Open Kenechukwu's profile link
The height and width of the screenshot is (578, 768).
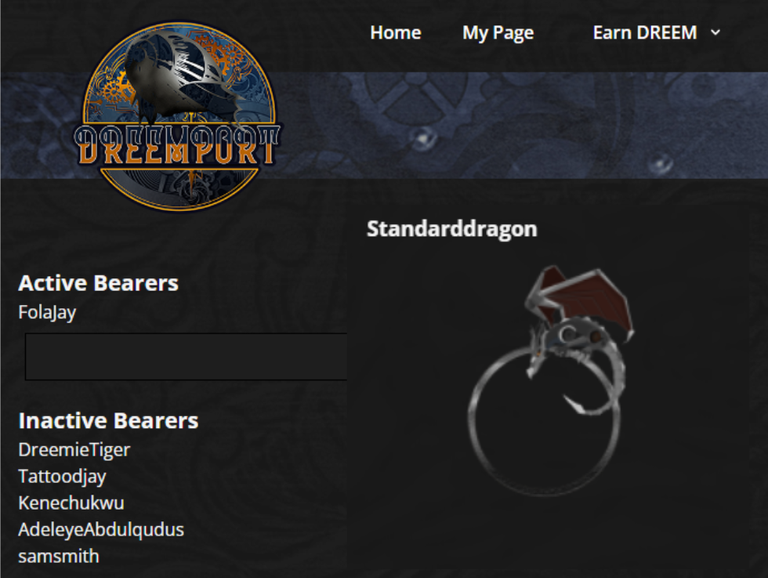(71, 503)
